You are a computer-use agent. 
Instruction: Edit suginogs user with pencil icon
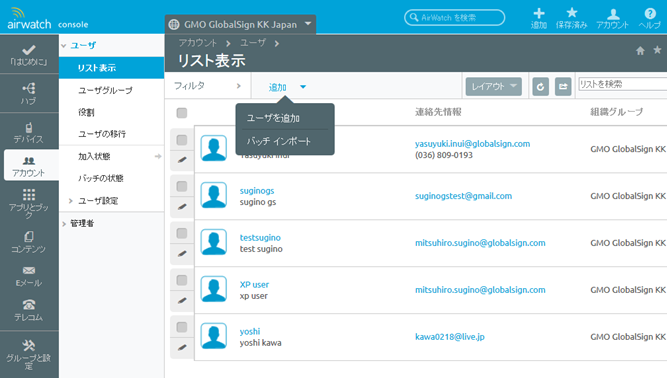(x=182, y=207)
